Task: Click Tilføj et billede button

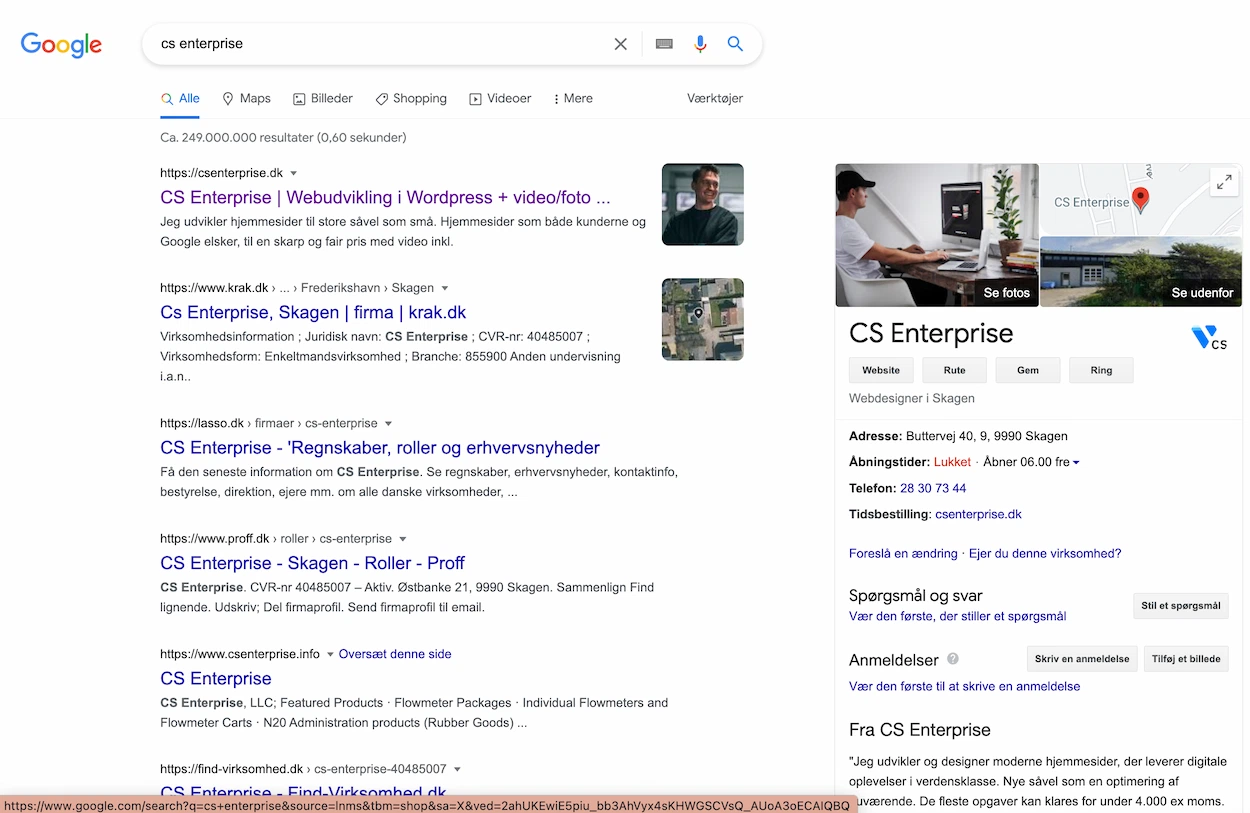Action: click(x=1186, y=659)
